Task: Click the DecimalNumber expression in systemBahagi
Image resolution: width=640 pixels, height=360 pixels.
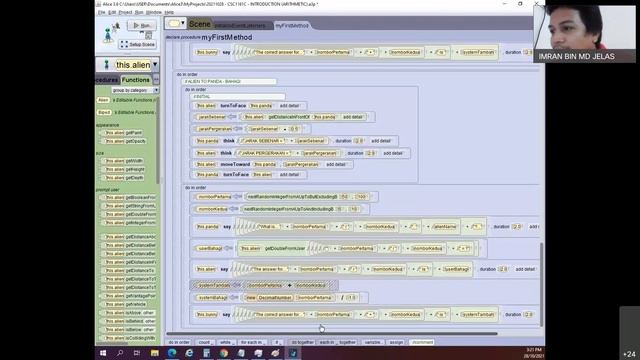Action: [x=276, y=298]
